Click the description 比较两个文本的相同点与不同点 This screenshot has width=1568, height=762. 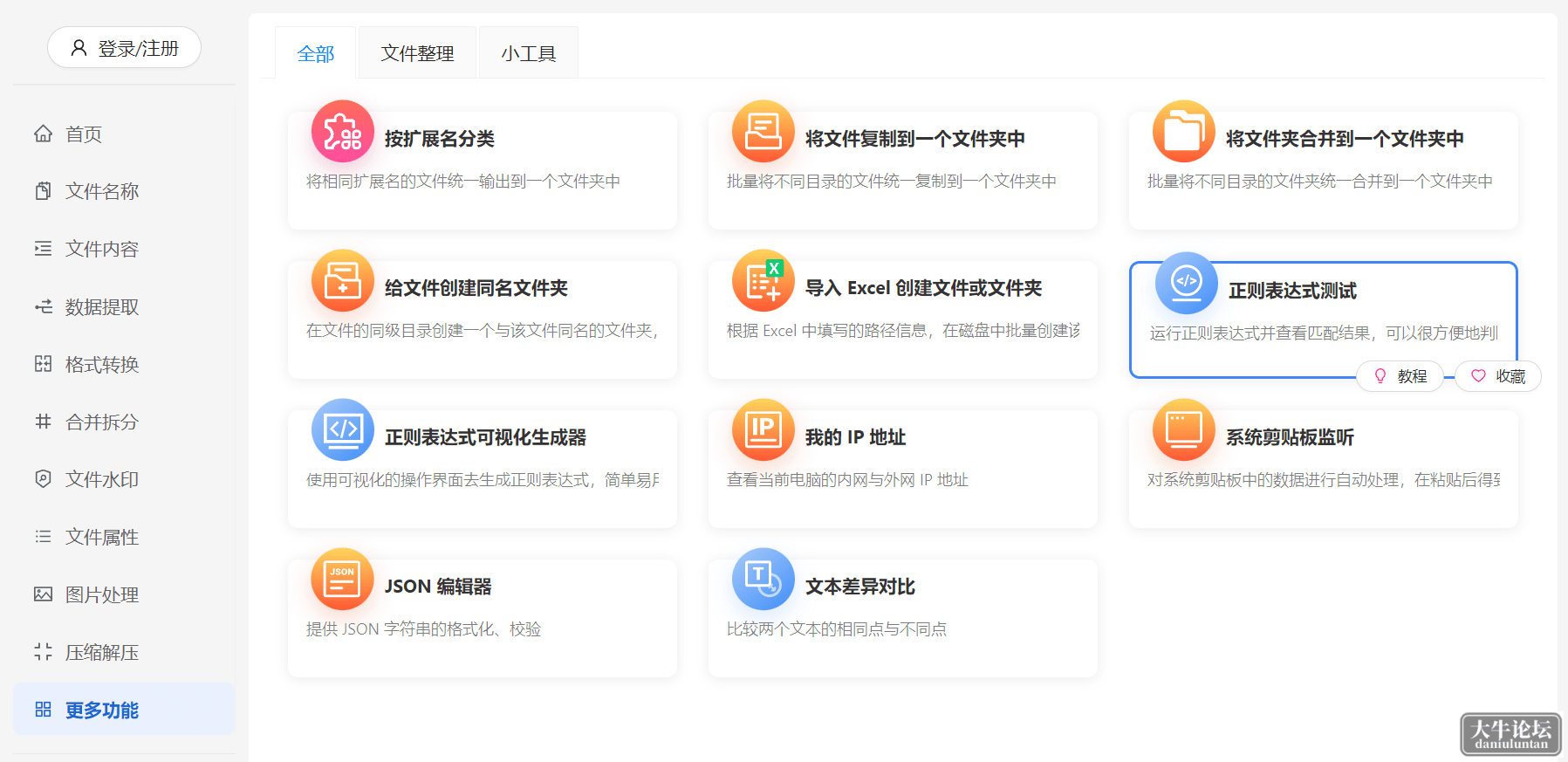[x=837, y=629]
